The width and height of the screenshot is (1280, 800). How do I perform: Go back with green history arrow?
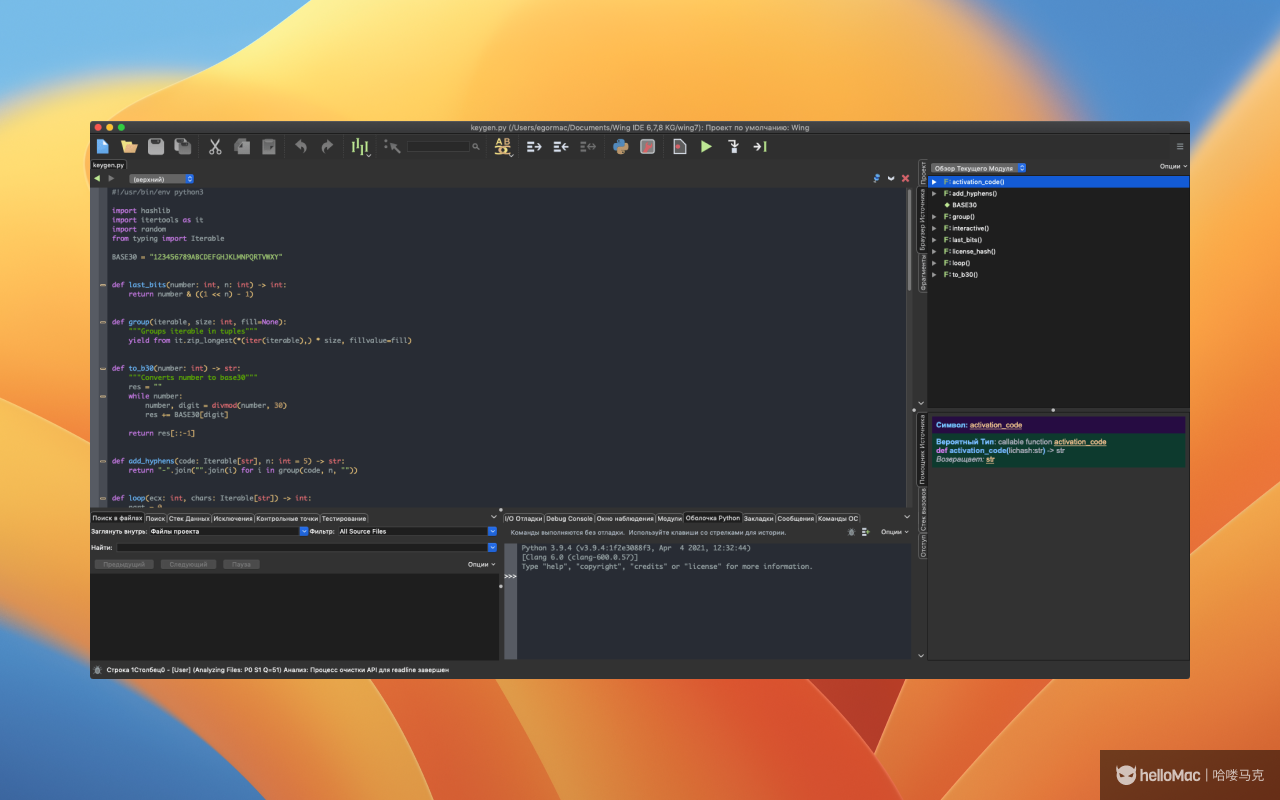point(97,178)
